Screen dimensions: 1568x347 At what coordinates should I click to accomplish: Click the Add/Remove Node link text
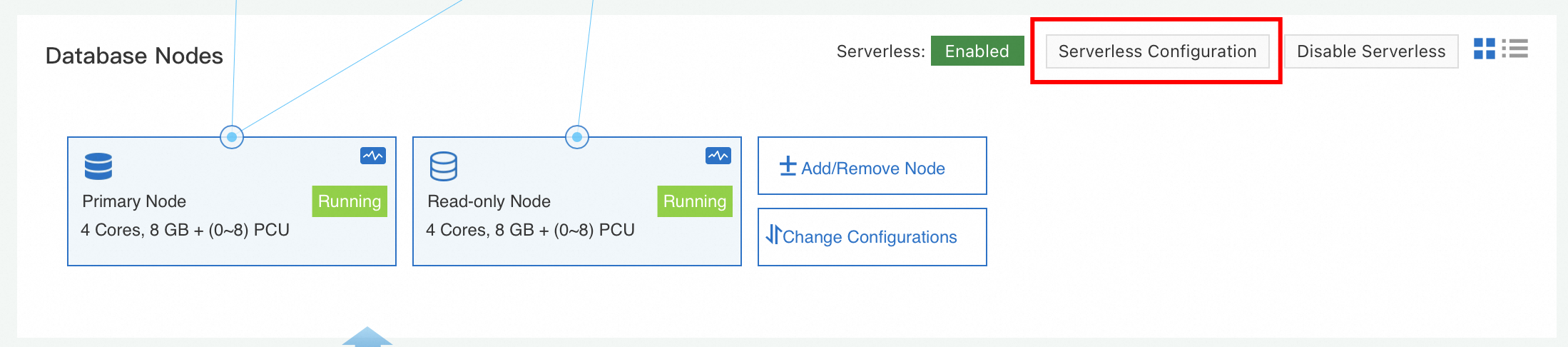click(x=873, y=169)
